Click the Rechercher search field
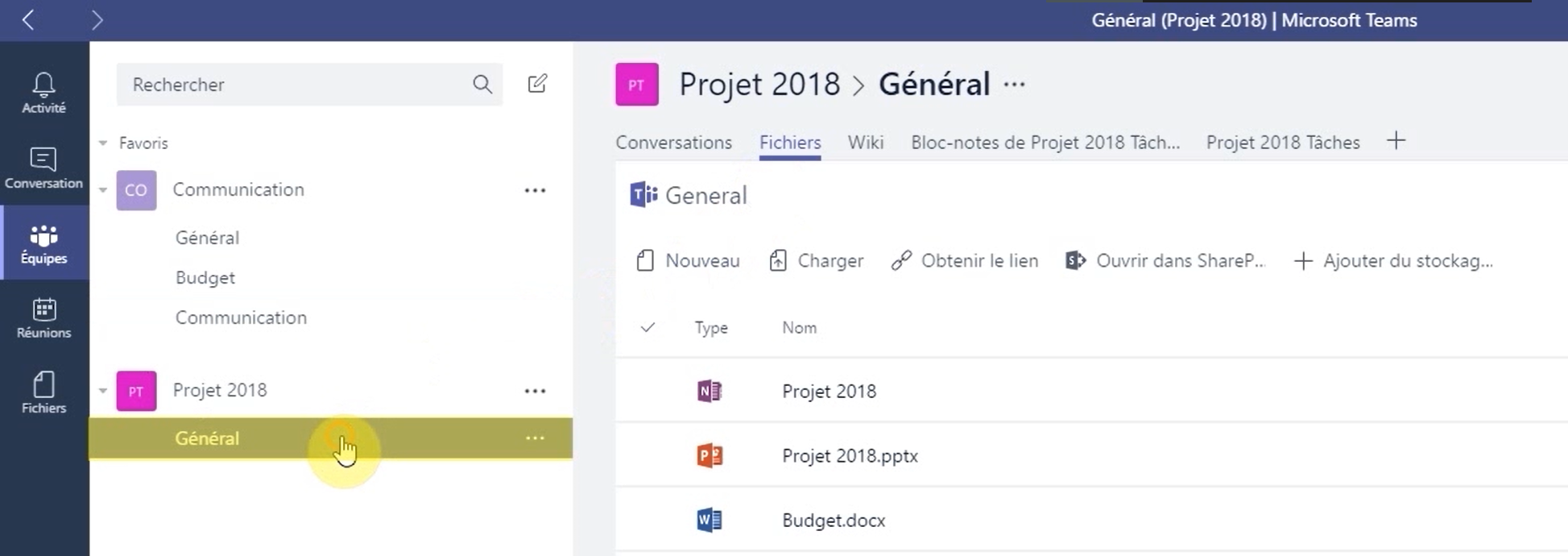 pos(309,84)
